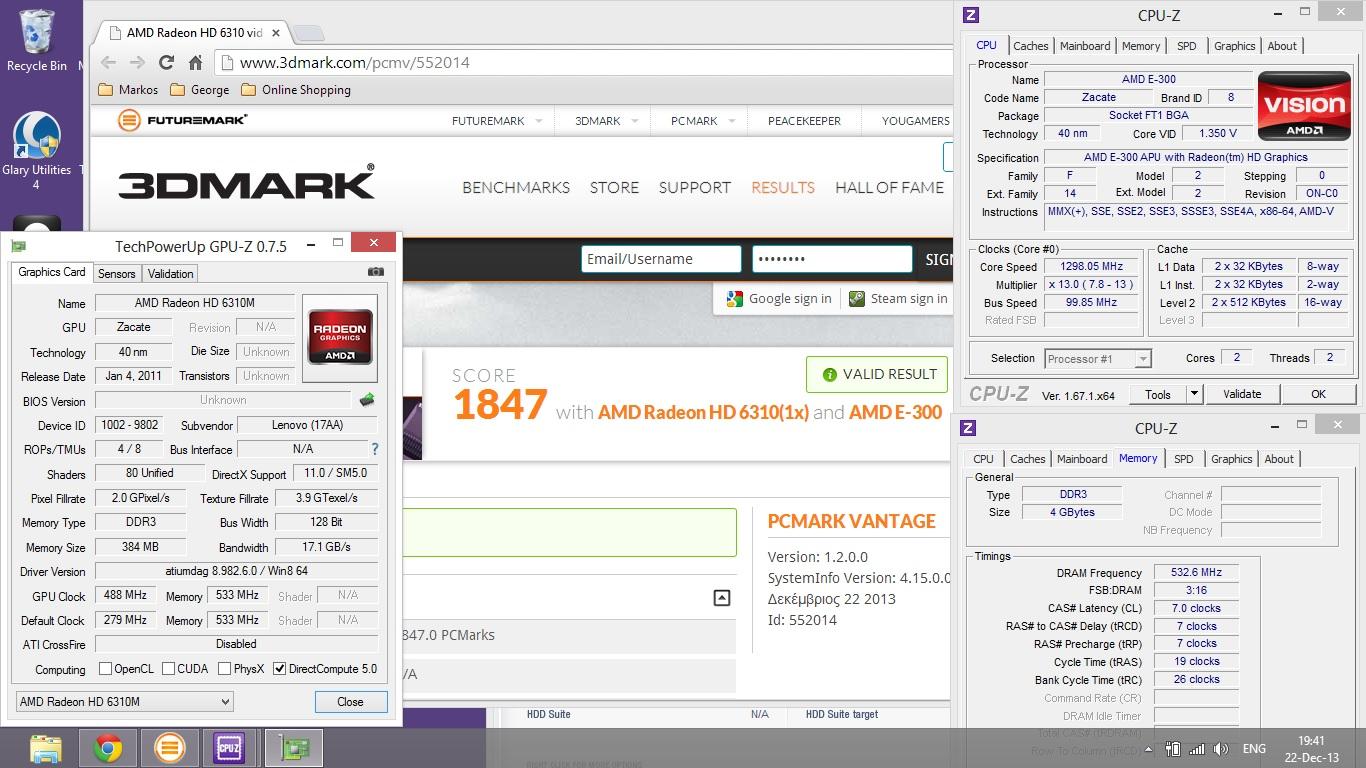Switch to GPU-Z taskbar icon
The width and height of the screenshot is (1366, 768).
coord(293,748)
